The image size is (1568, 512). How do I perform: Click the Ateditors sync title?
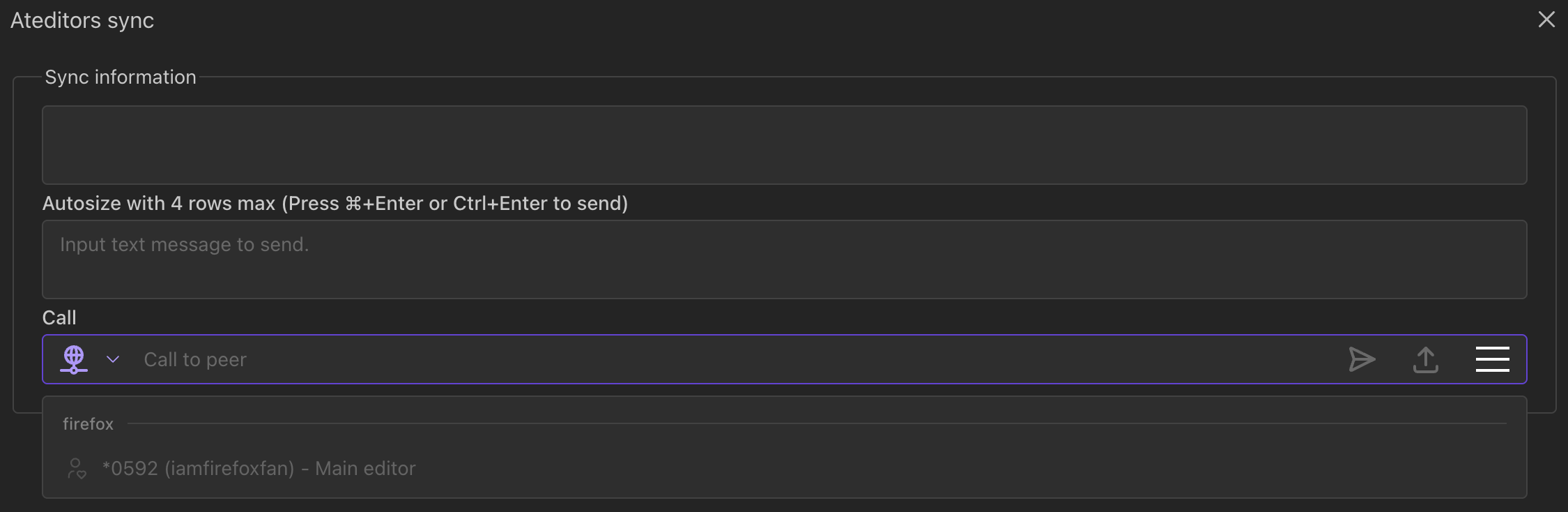click(82, 21)
